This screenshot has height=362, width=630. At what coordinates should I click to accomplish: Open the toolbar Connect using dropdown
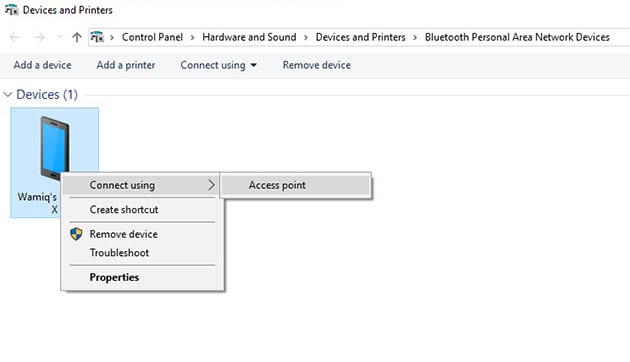[218, 65]
